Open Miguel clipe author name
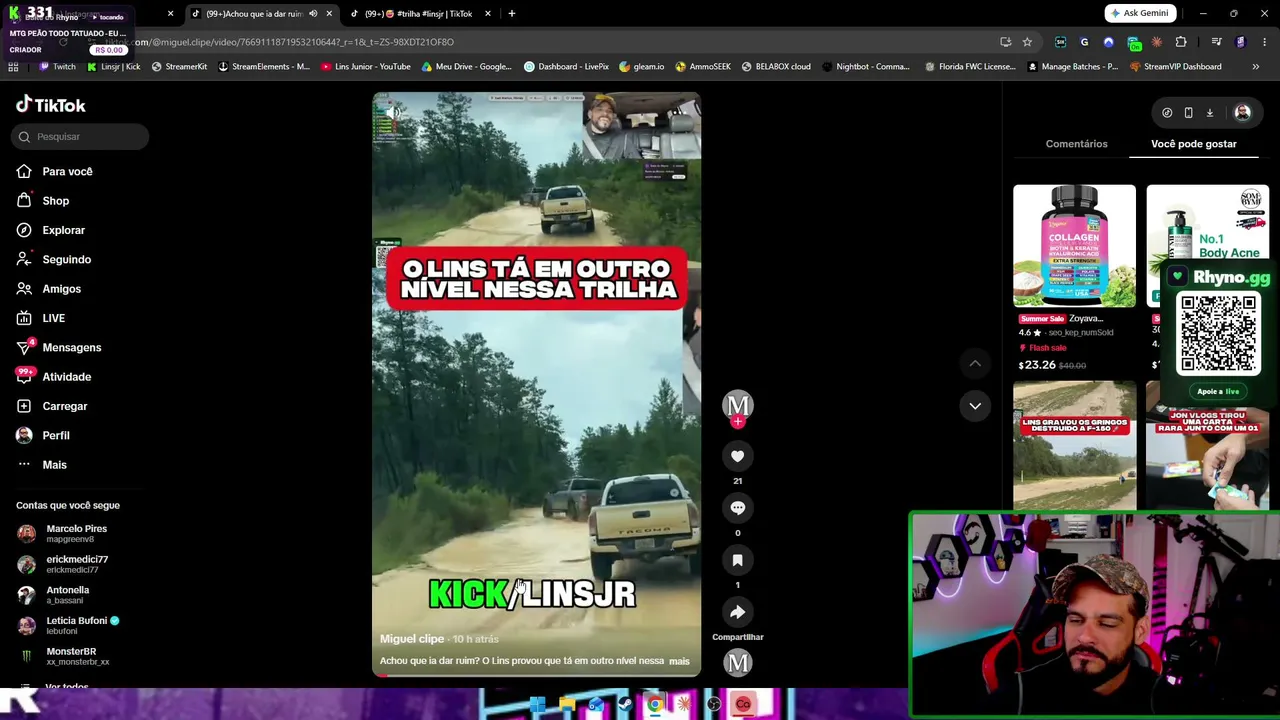This screenshot has width=1280, height=720. click(x=412, y=639)
